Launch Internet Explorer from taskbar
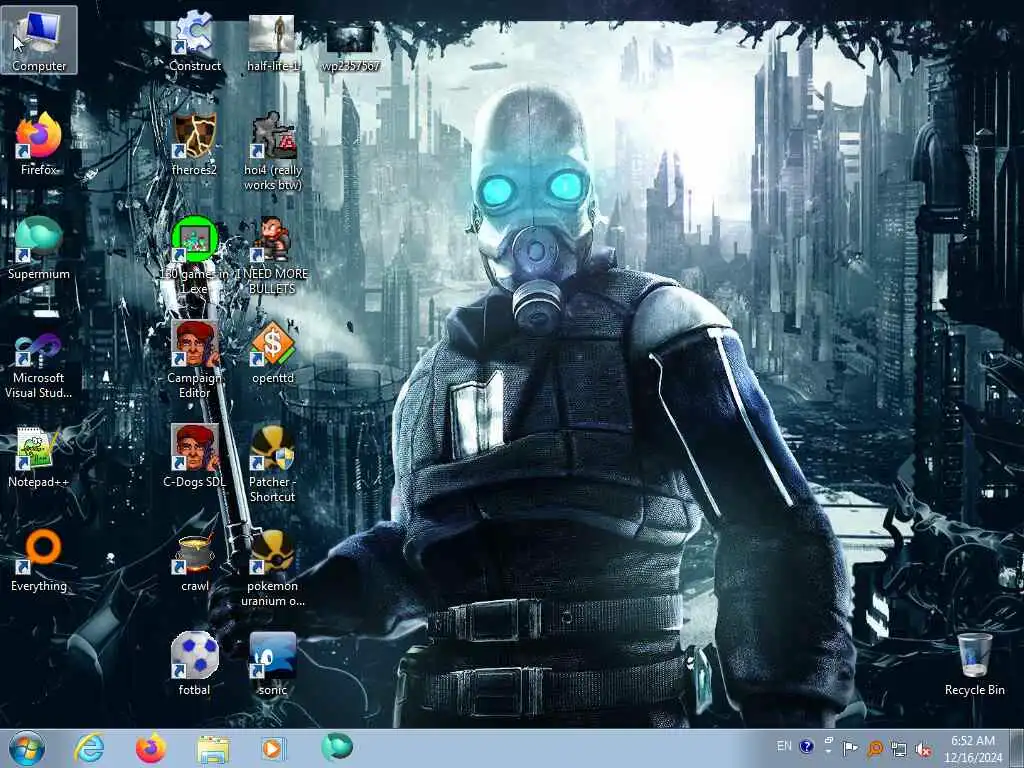Screen dimensions: 1024x768 pyautogui.click(x=89, y=748)
